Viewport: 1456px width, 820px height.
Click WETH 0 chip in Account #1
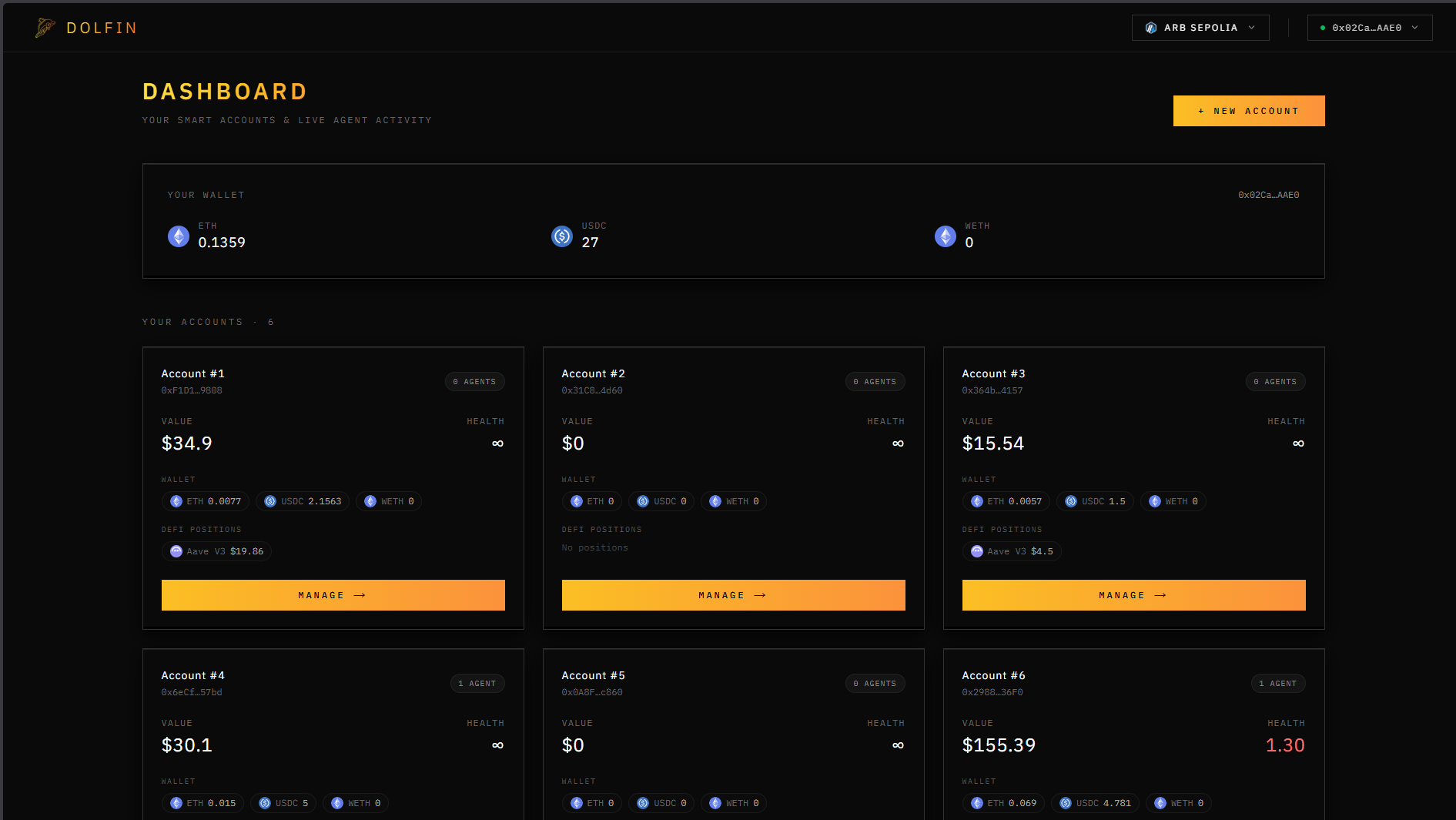click(389, 501)
